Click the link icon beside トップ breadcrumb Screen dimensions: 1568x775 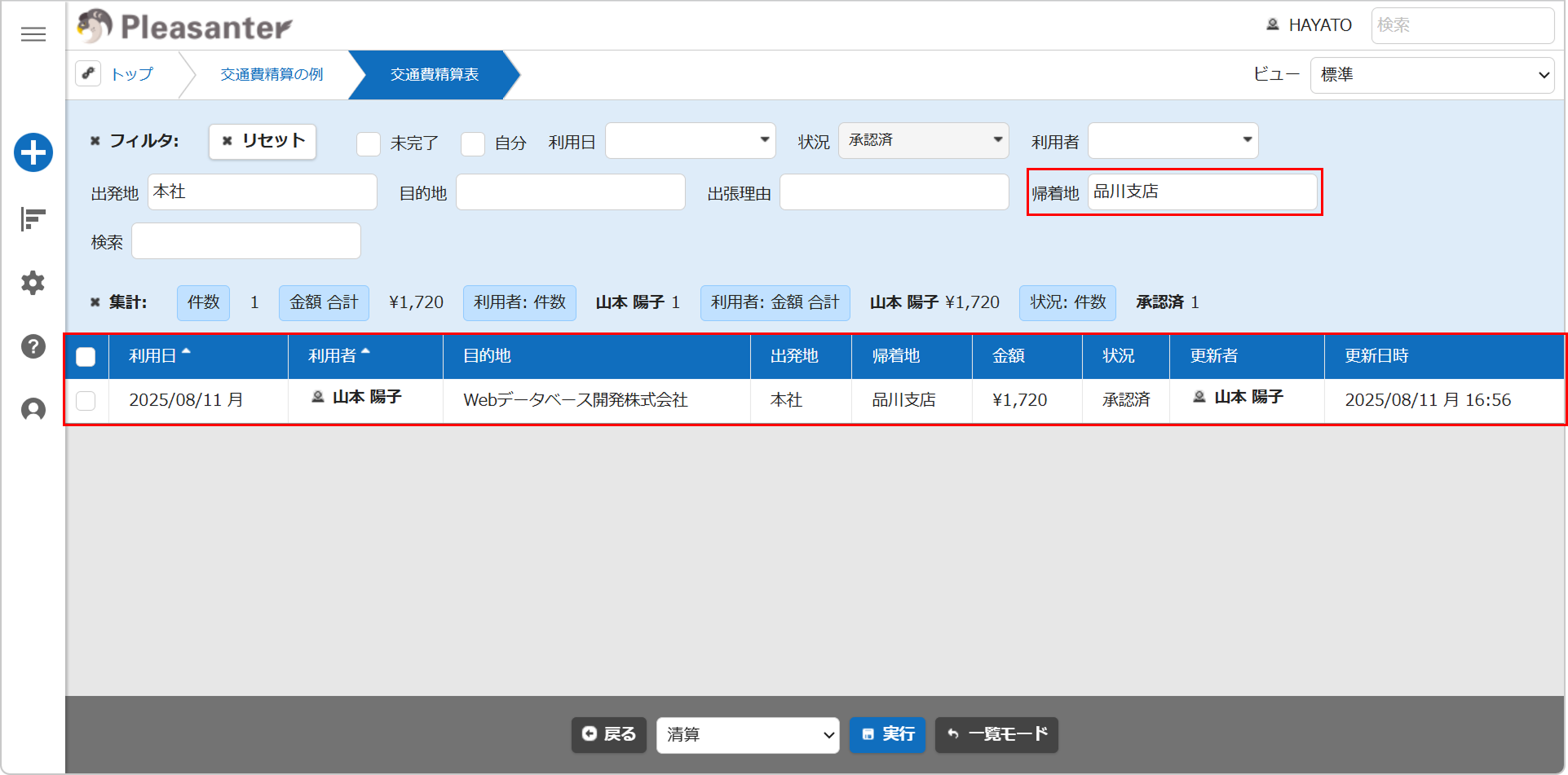tap(88, 73)
